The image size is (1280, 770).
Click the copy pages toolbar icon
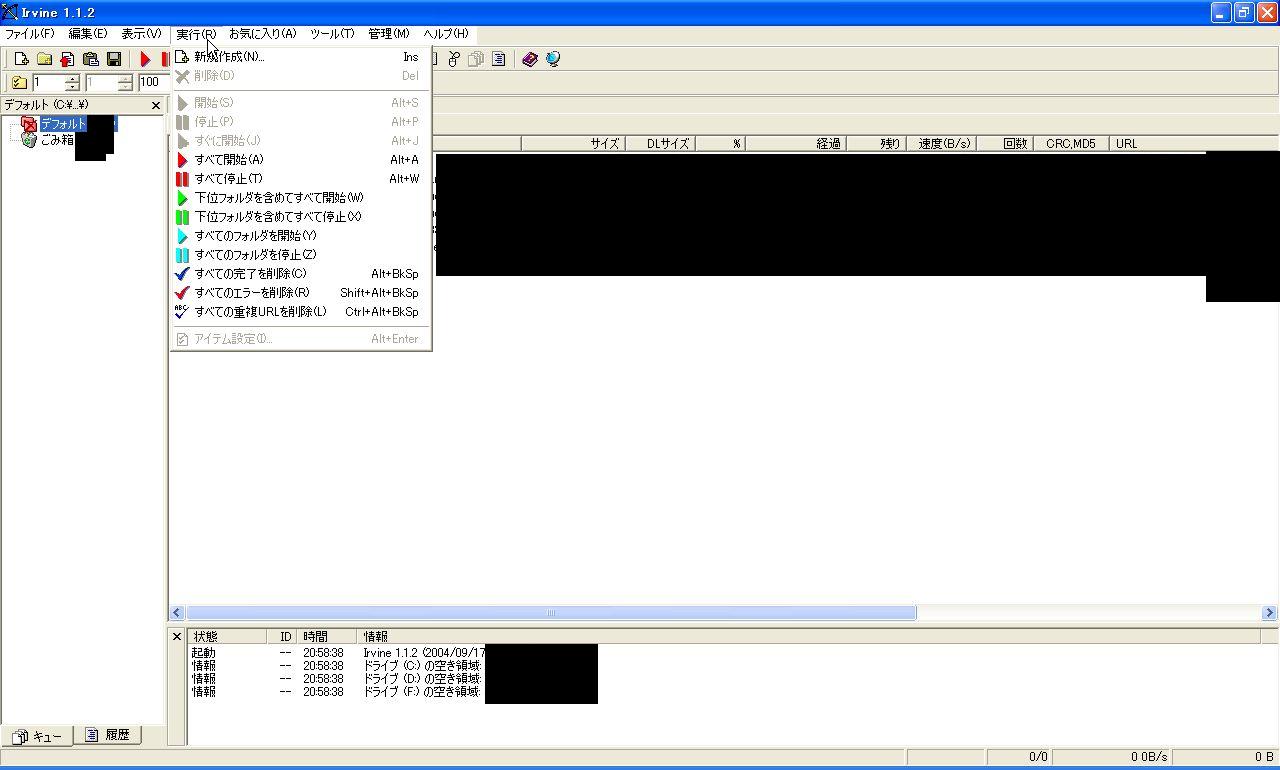[476, 60]
